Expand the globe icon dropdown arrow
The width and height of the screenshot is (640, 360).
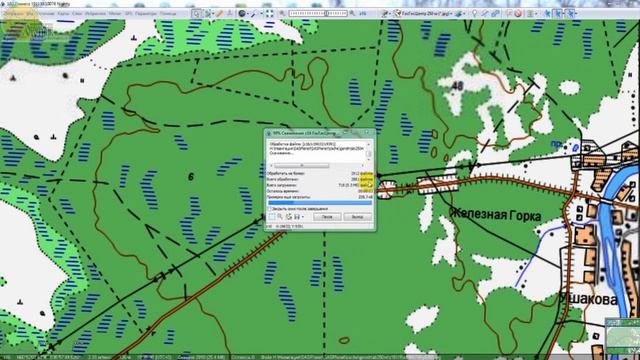click(248, 14)
